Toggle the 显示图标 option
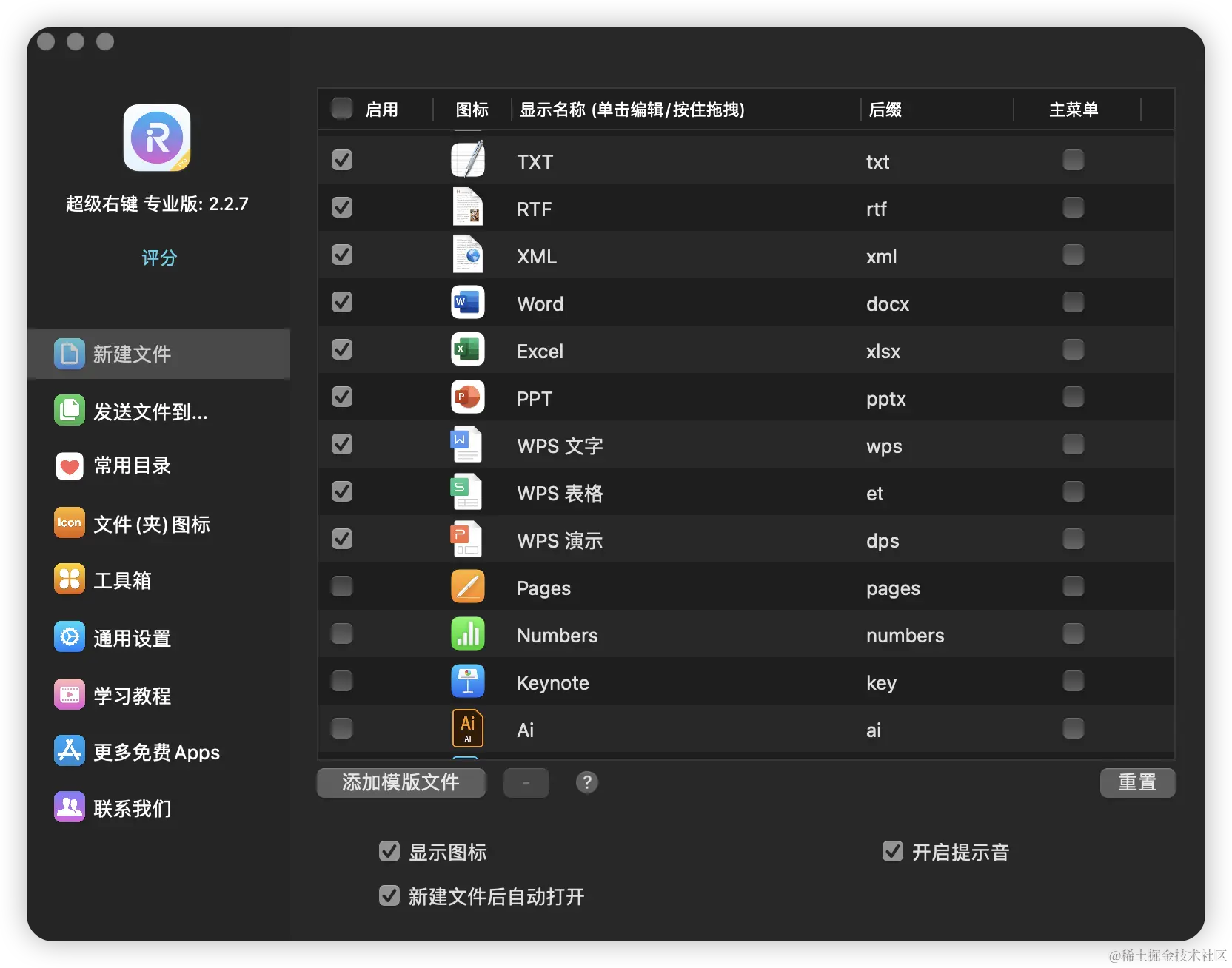 389,851
